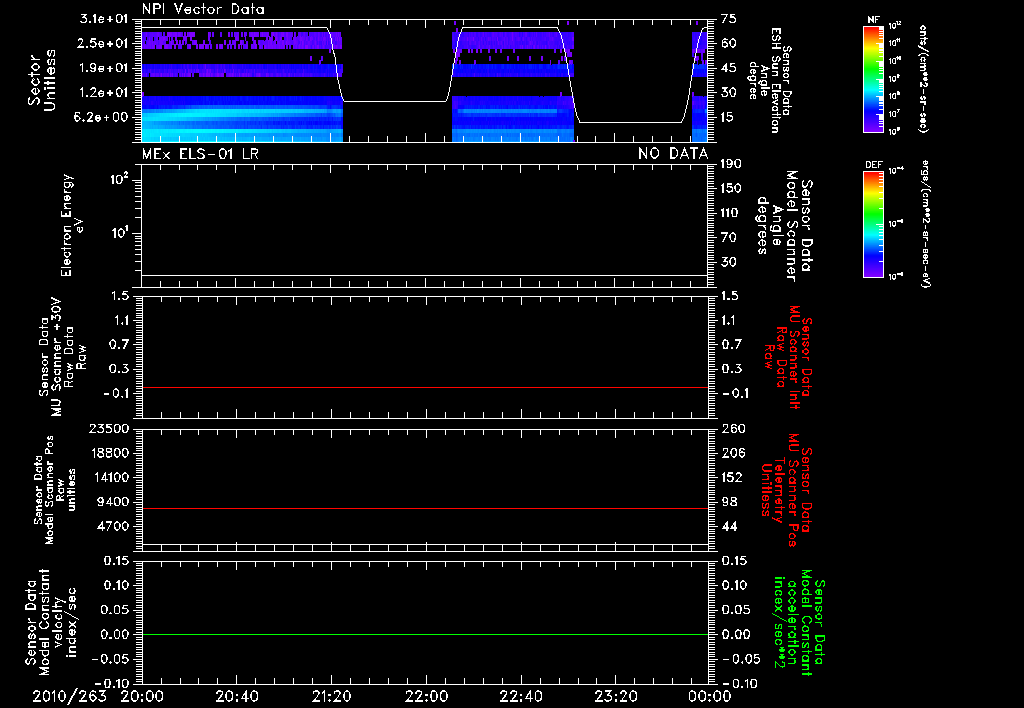Click the red line in MU Scanner +30V panel
The height and width of the screenshot is (708, 1024).
424,387
